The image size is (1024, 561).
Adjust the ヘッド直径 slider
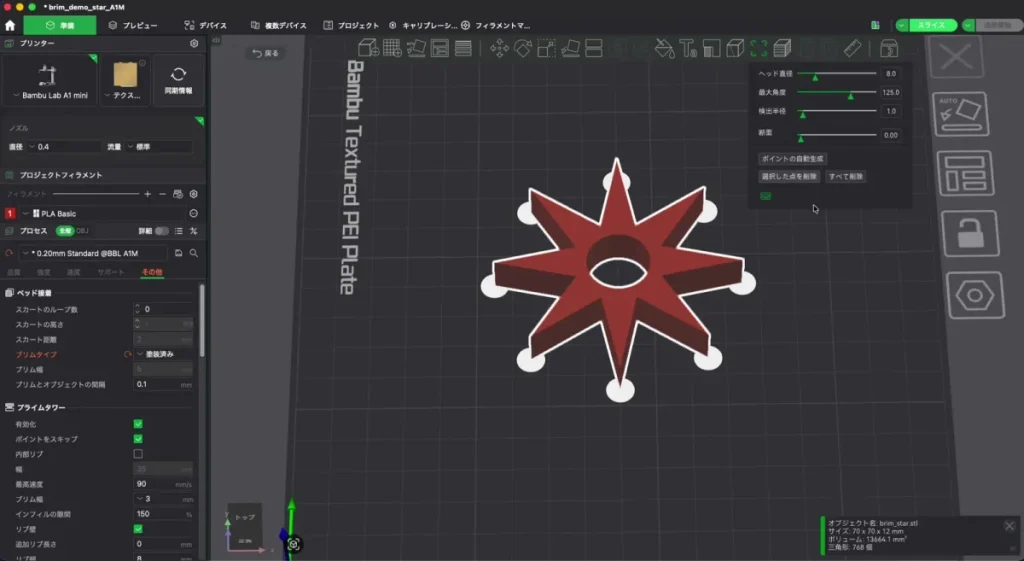[837, 74]
